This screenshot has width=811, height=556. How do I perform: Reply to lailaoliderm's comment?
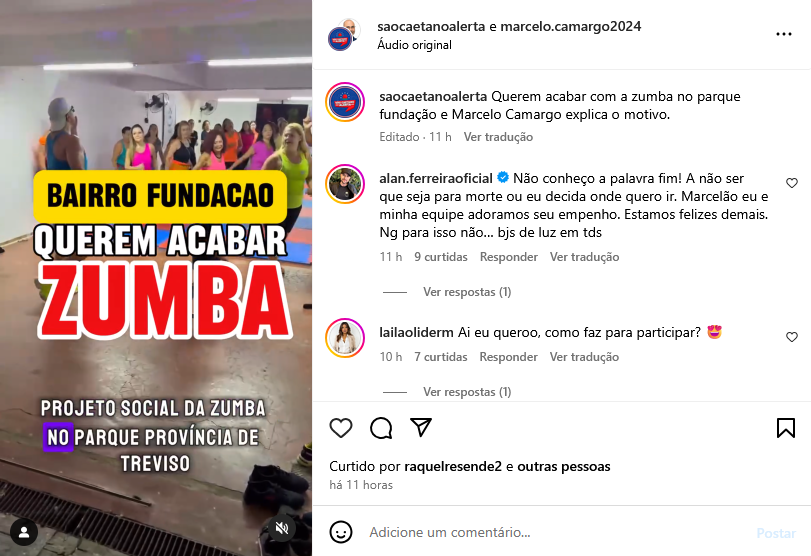coord(508,357)
